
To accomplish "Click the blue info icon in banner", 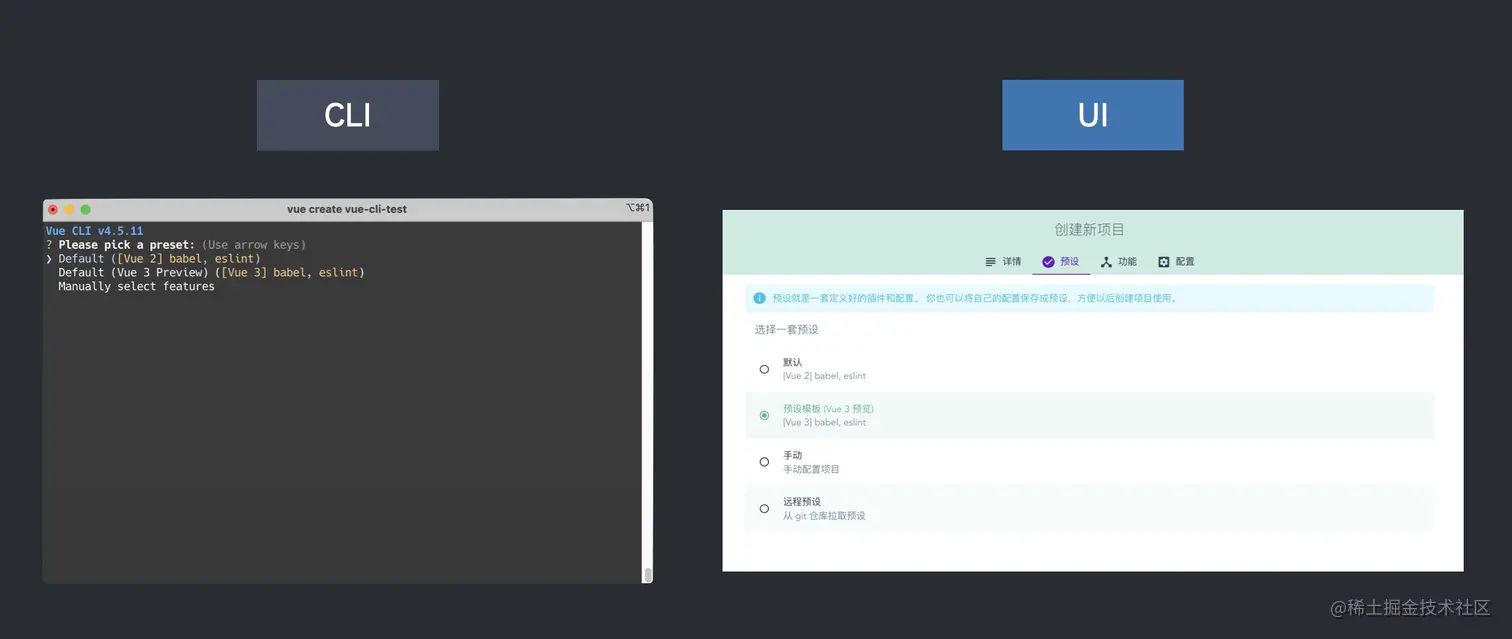I will point(760,298).
